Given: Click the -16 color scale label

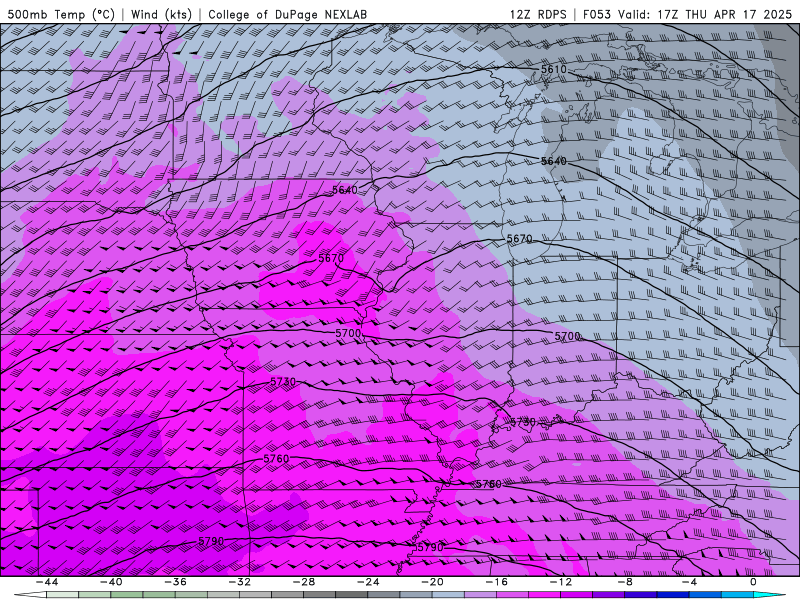Looking at the screenshot, I should (x=496, y=582).
